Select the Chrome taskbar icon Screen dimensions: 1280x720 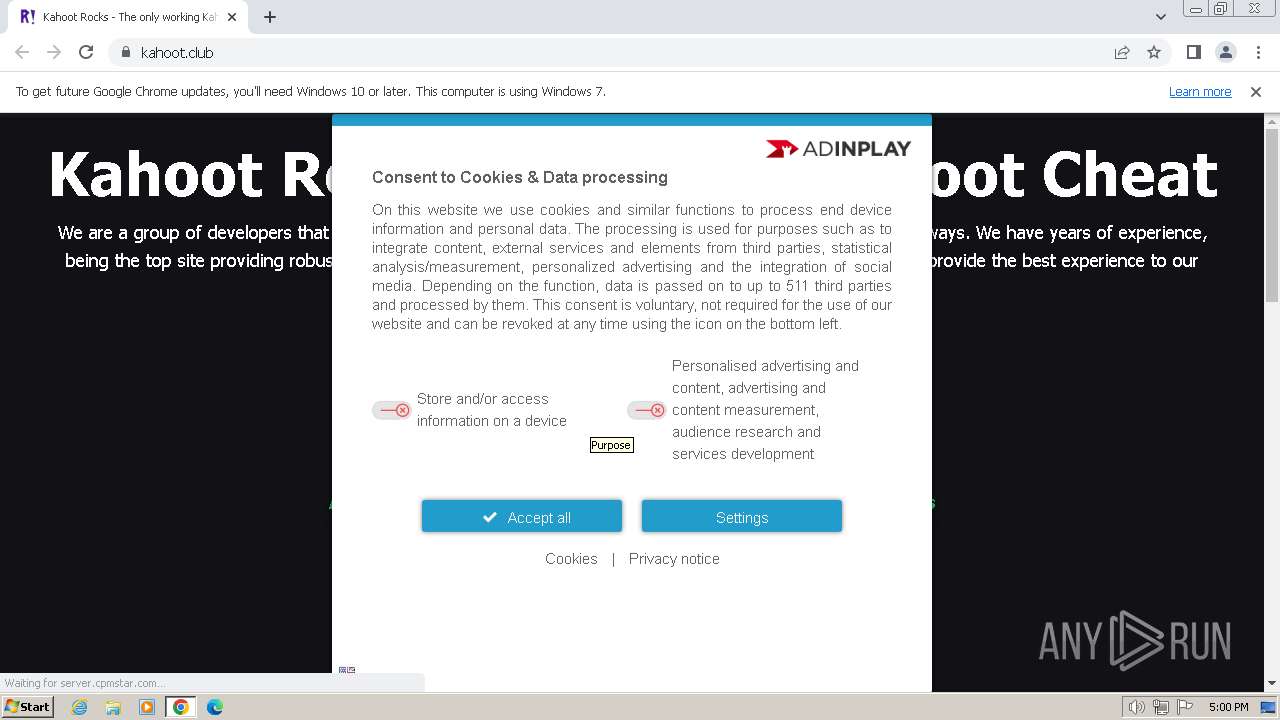click(181, 707)
